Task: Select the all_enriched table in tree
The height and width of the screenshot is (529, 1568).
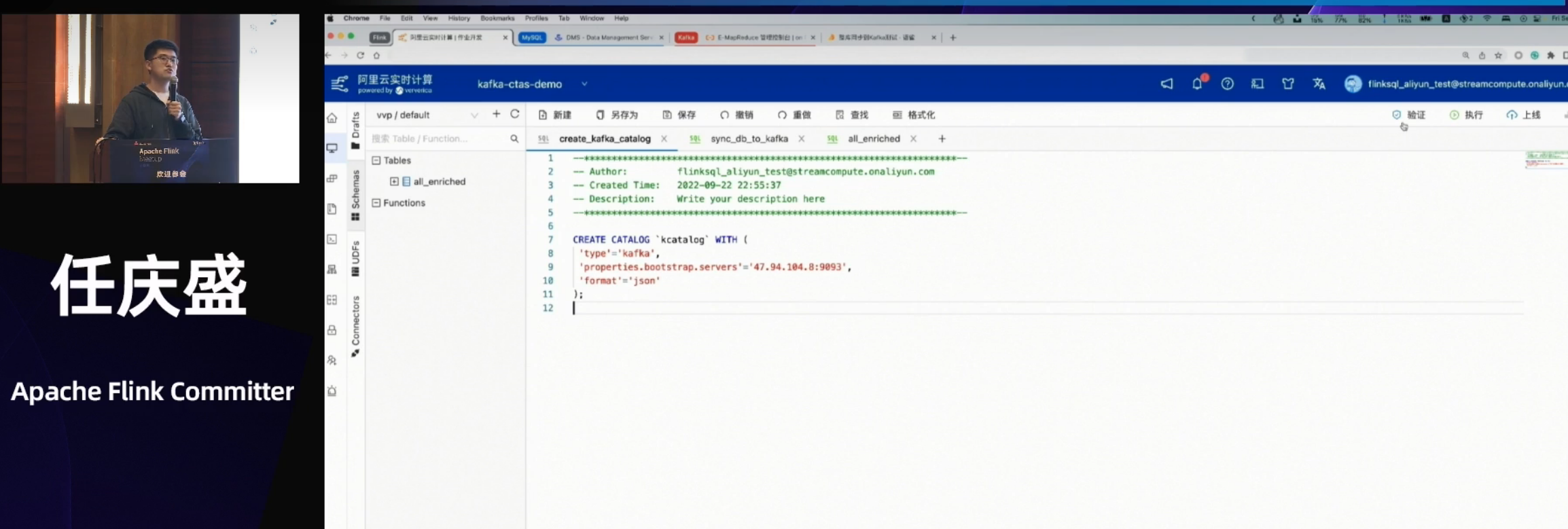Action: point(439,181)
